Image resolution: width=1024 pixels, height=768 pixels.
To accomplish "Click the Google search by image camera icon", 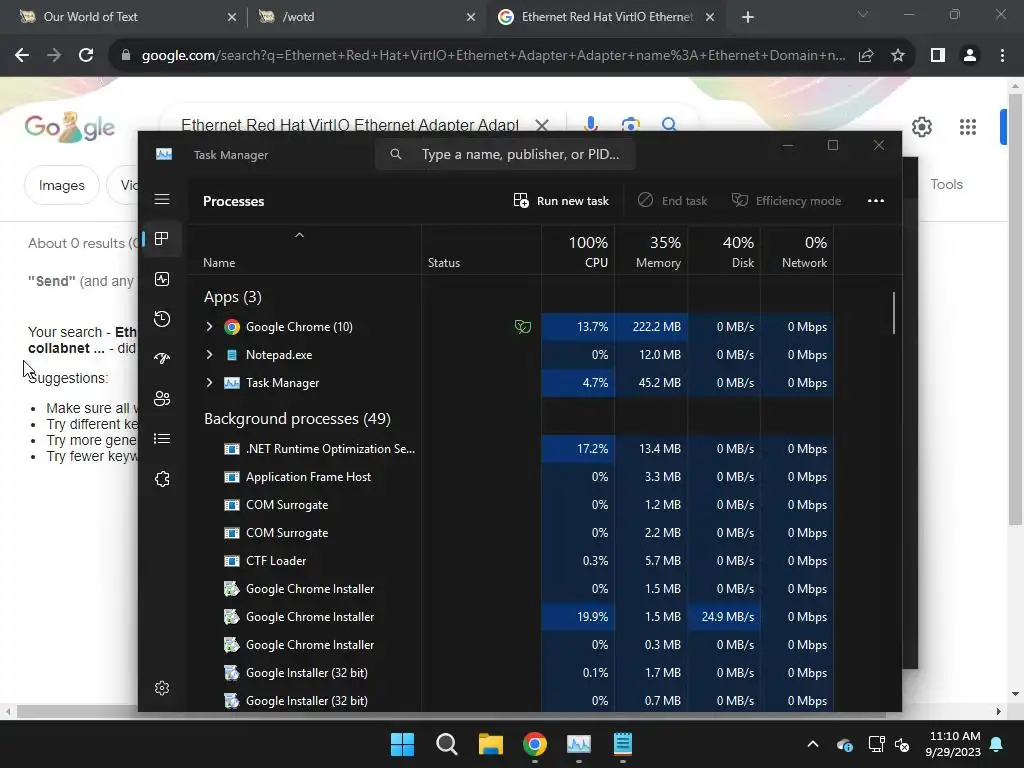I will coord(630,124).
